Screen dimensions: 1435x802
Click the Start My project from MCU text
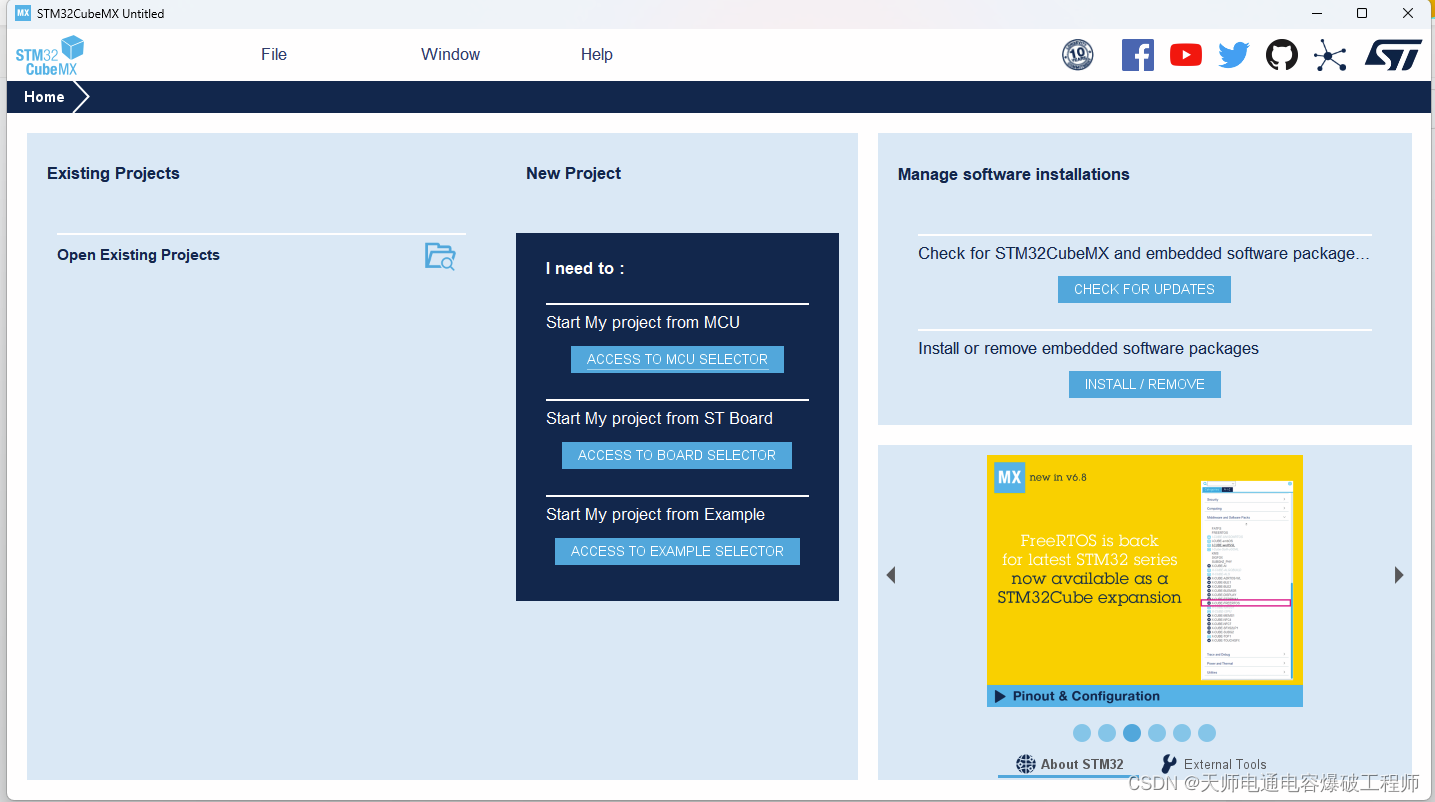(x=643, y=322)
